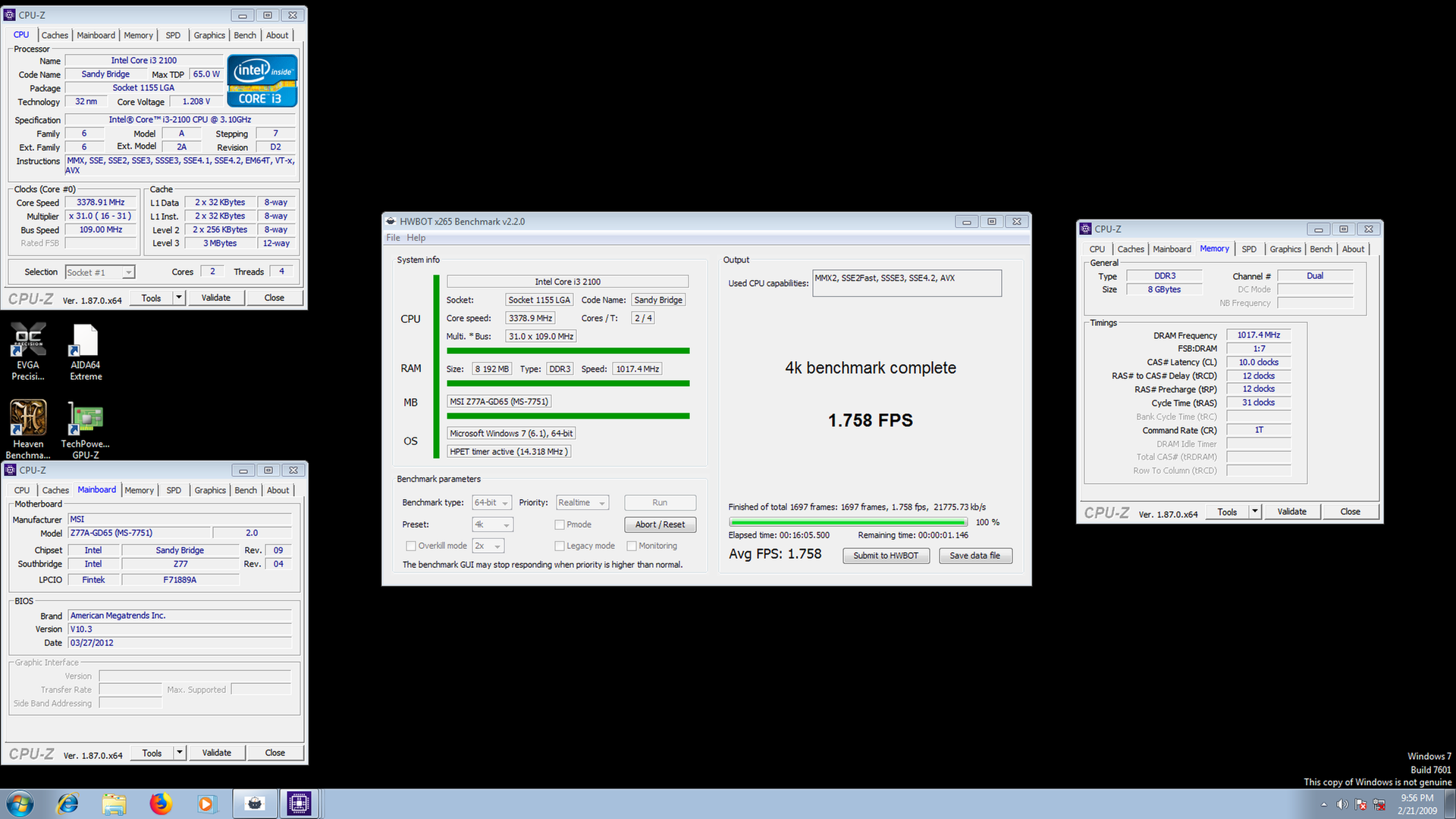
Task: Open Memory tab in Mainboard CPU-Z window
Action: tap(140, 491)
